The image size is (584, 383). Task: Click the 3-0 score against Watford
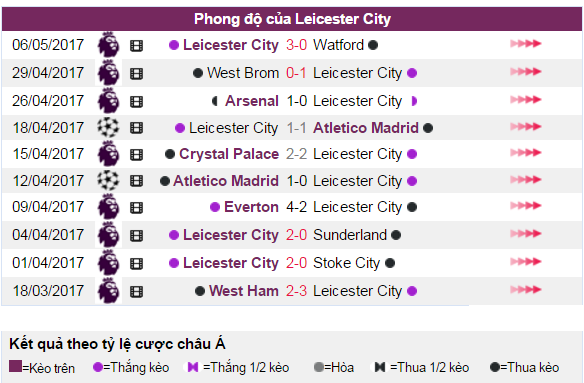(296, 45)
